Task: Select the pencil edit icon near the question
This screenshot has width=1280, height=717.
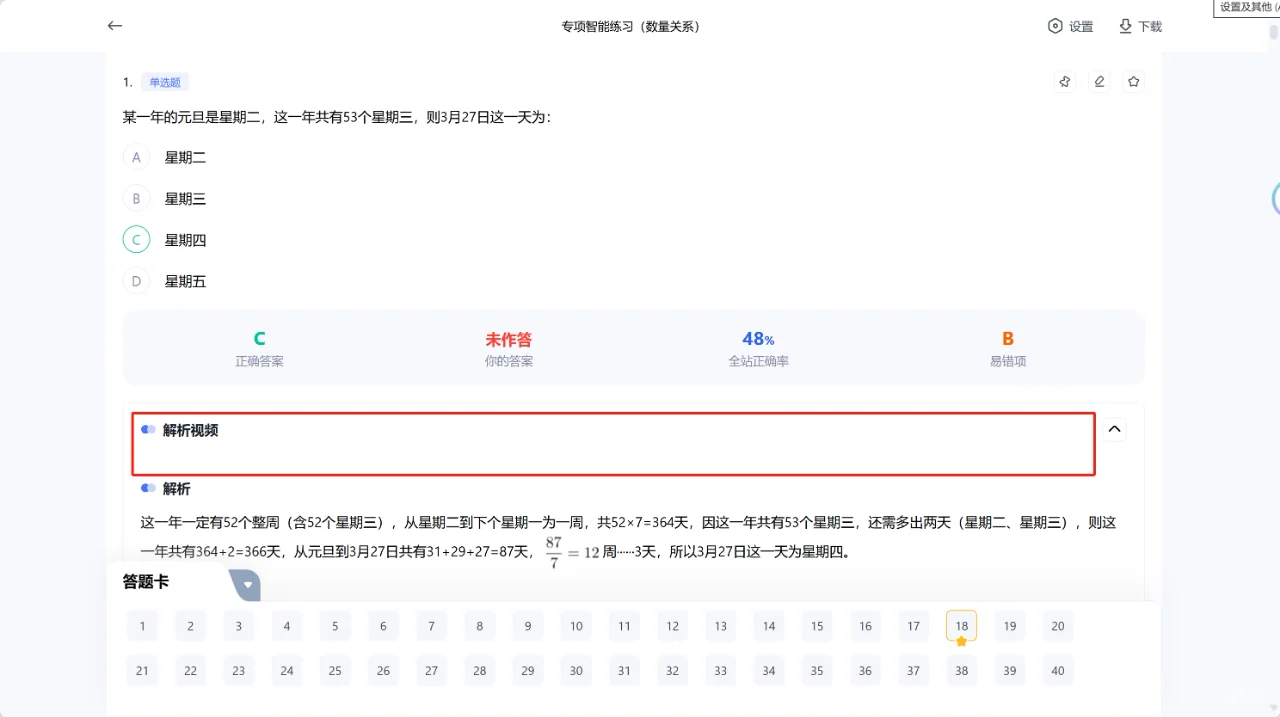Action: click(1099, 81)
